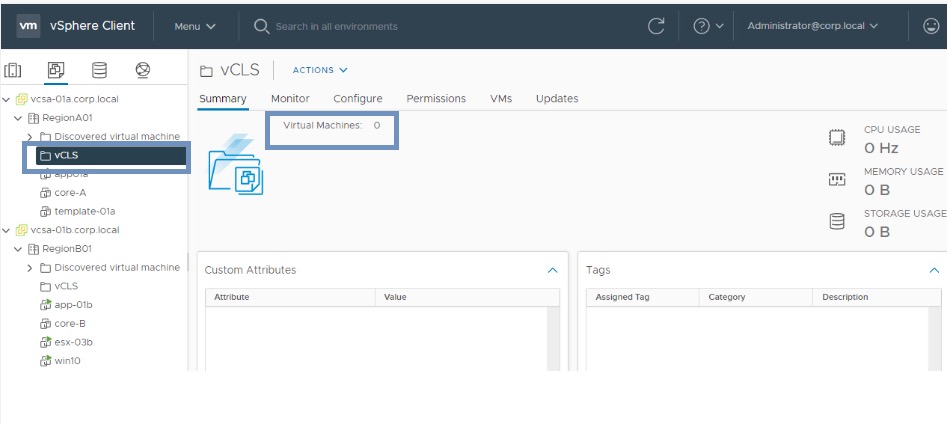Click the smiley feedback icon
This screenshot has width=948, height=424.
click(930, 26)
